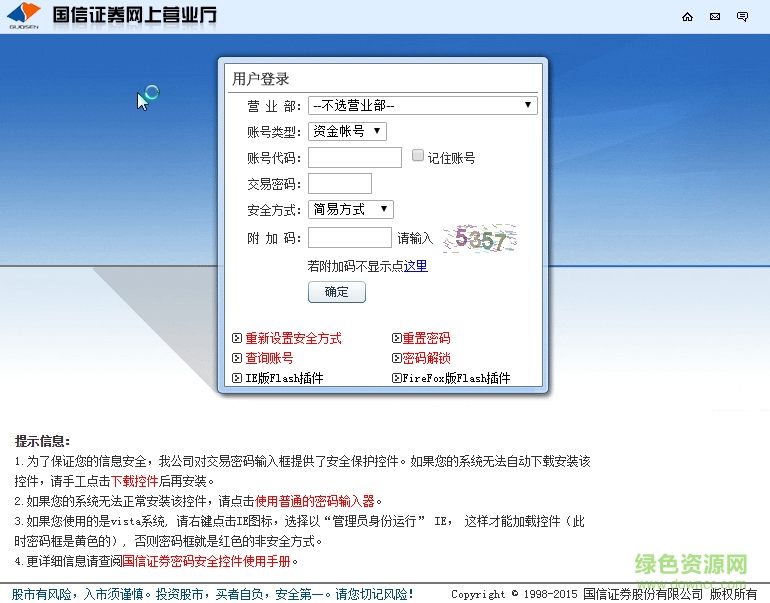
Task: Focus the 交易密码 password field
Action: pyautogui.click(x=340, y=184)
